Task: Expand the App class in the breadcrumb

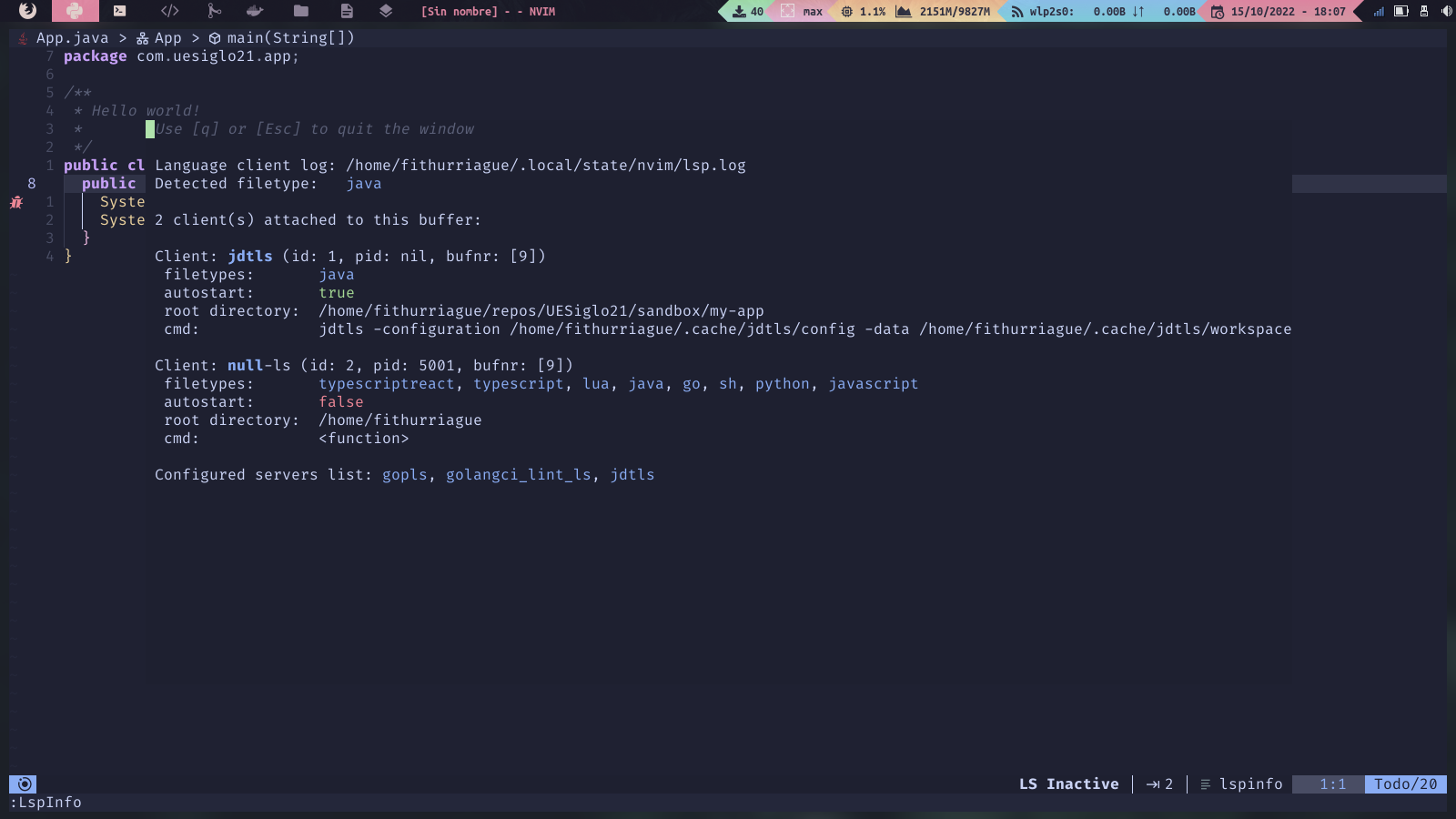Action: click(x=167, y=37)
